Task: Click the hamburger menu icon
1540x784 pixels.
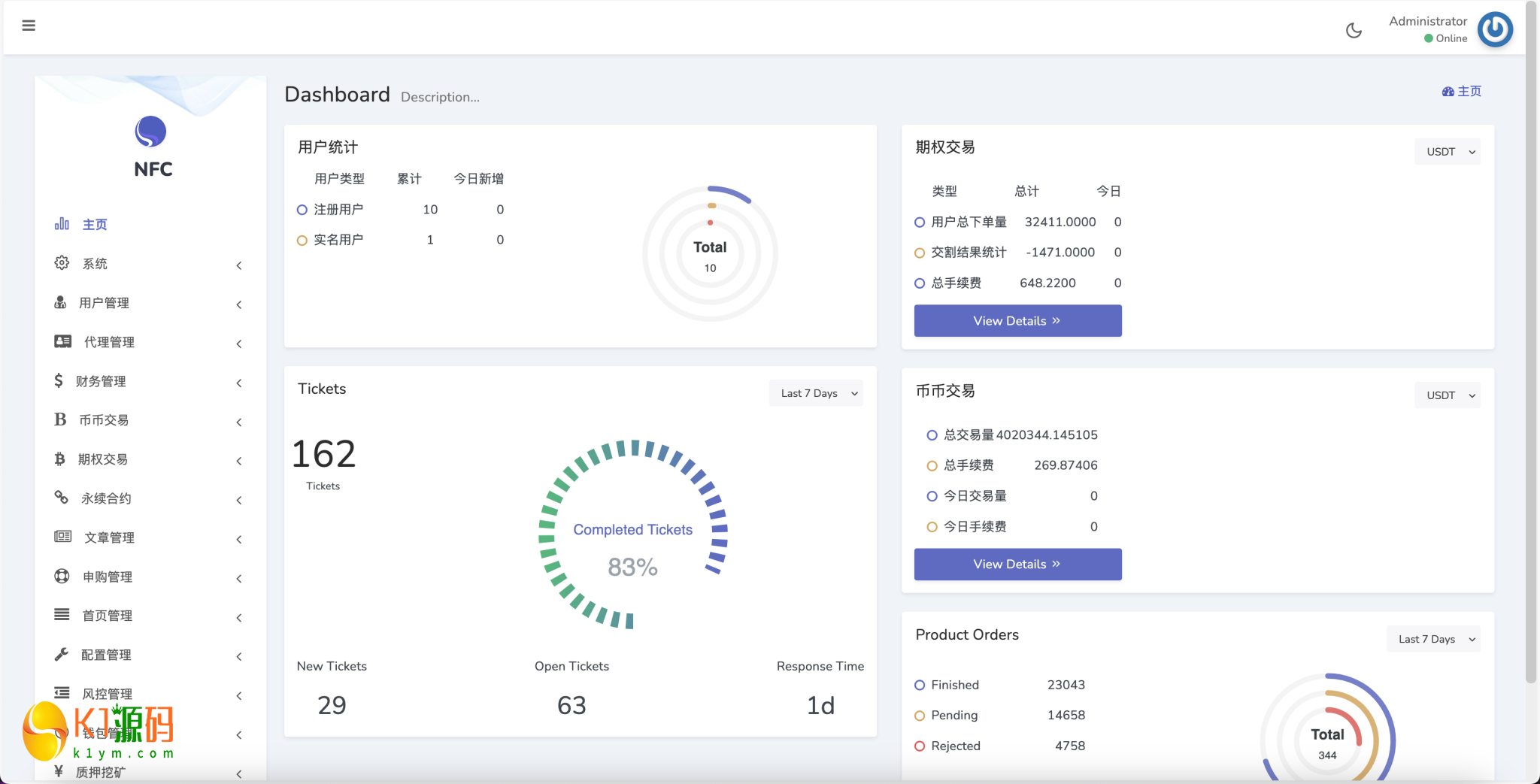Action: [x=29, y=26]
